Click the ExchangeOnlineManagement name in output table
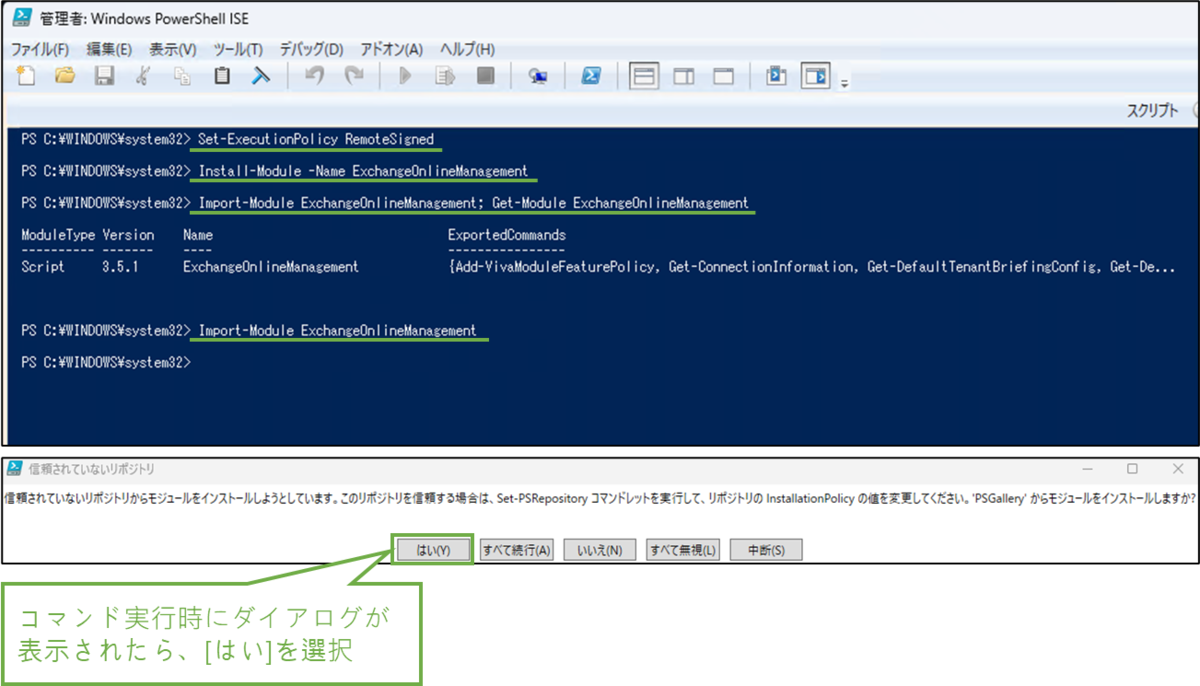The width and height of the screenshot is (1200, 686). [x=271, y=267]
